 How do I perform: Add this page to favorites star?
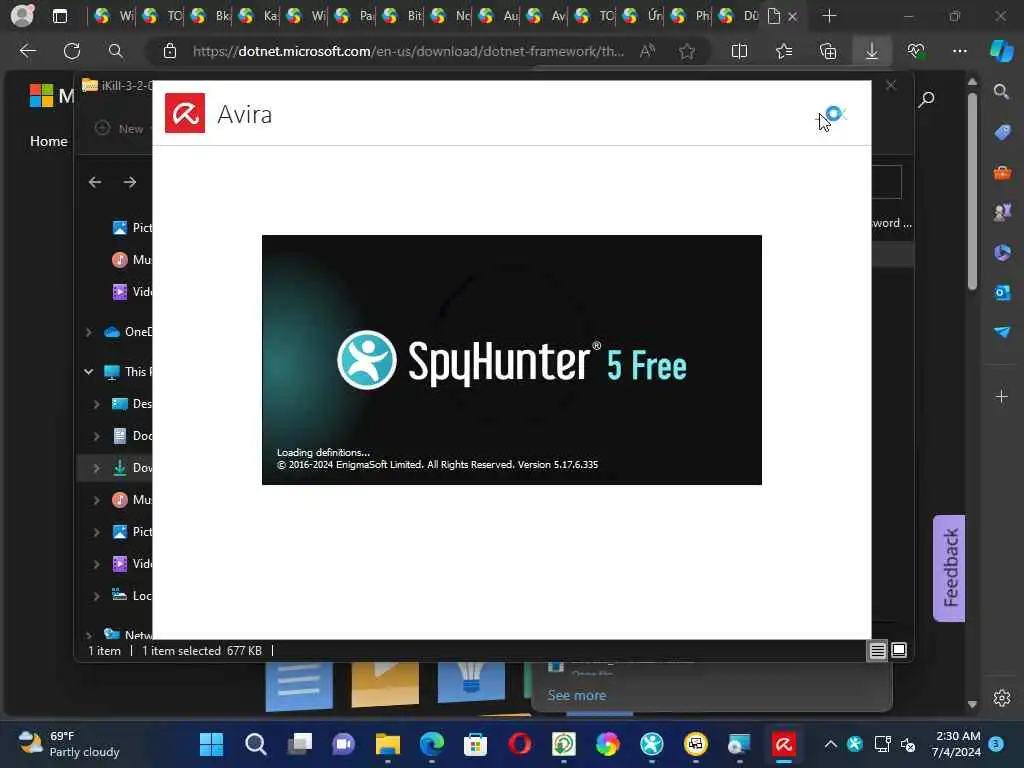(x=686, y=51)
